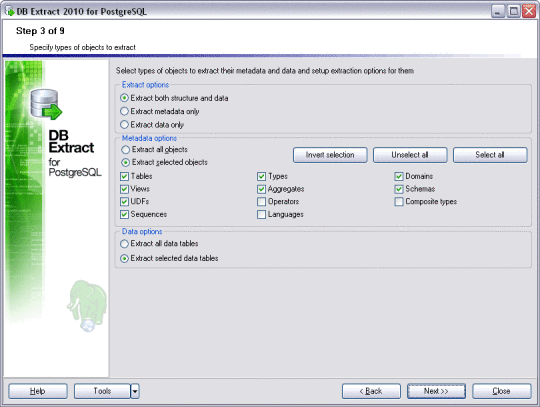Enable the Operators checkbox
This screenshot has height=407, width=540.
(x=261, y=202)
